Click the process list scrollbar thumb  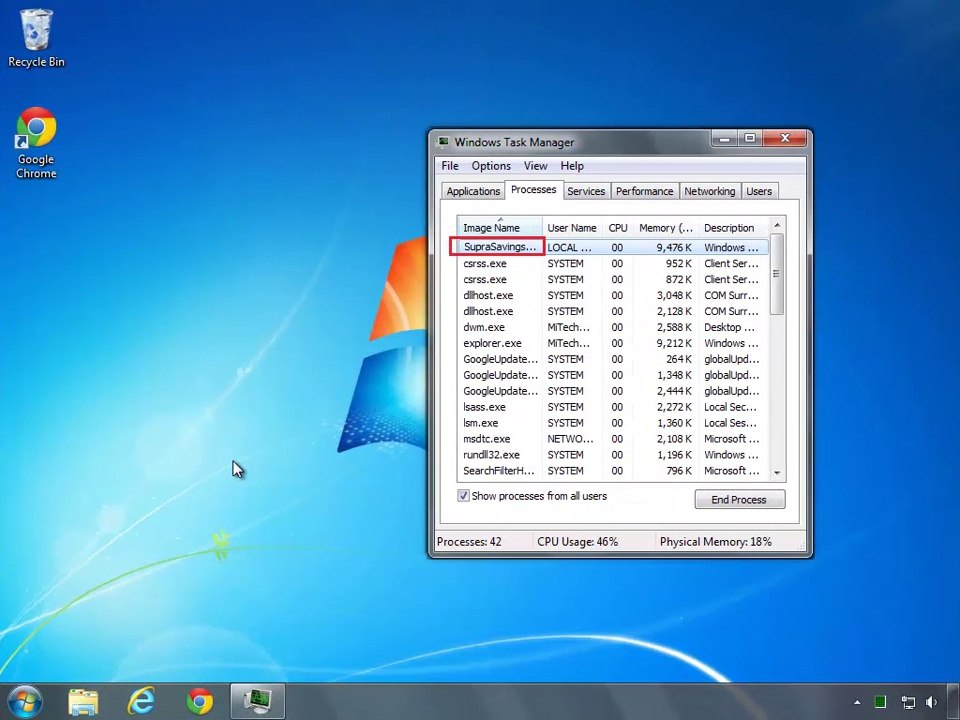[x=777, y=274]
